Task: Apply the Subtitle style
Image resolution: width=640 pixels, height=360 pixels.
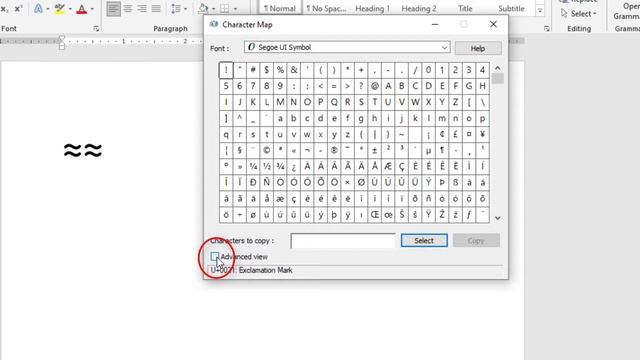Action: pyautogui.click(x=511, y=8)
